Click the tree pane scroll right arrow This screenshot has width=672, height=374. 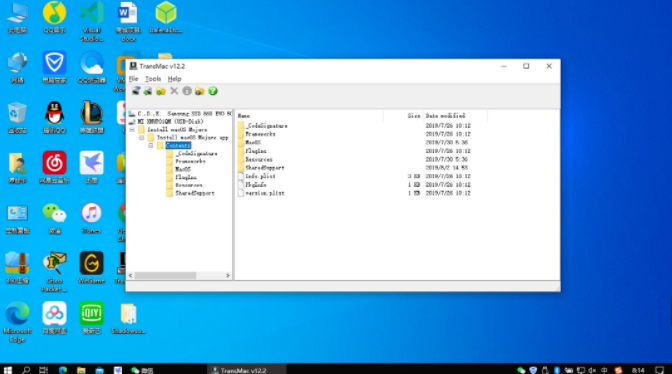point(228,275)
